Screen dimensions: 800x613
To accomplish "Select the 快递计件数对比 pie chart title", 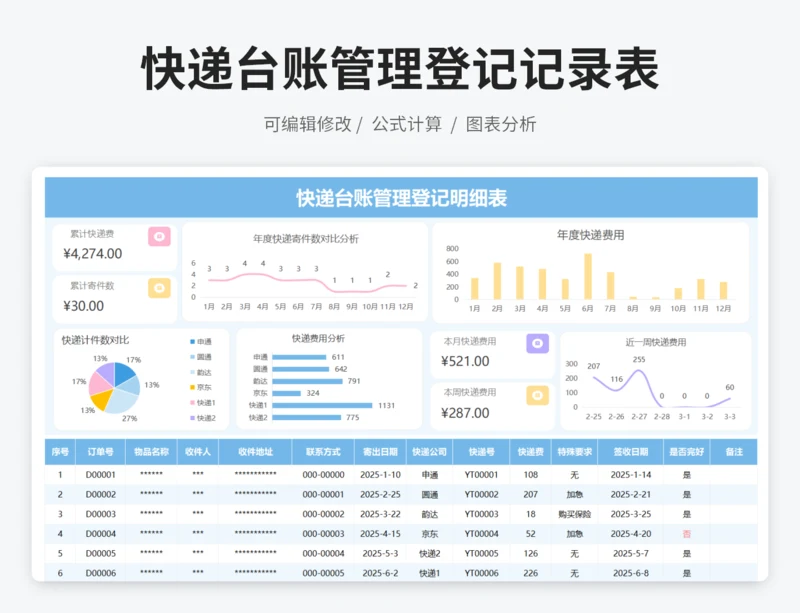I will tap(95, 340).
